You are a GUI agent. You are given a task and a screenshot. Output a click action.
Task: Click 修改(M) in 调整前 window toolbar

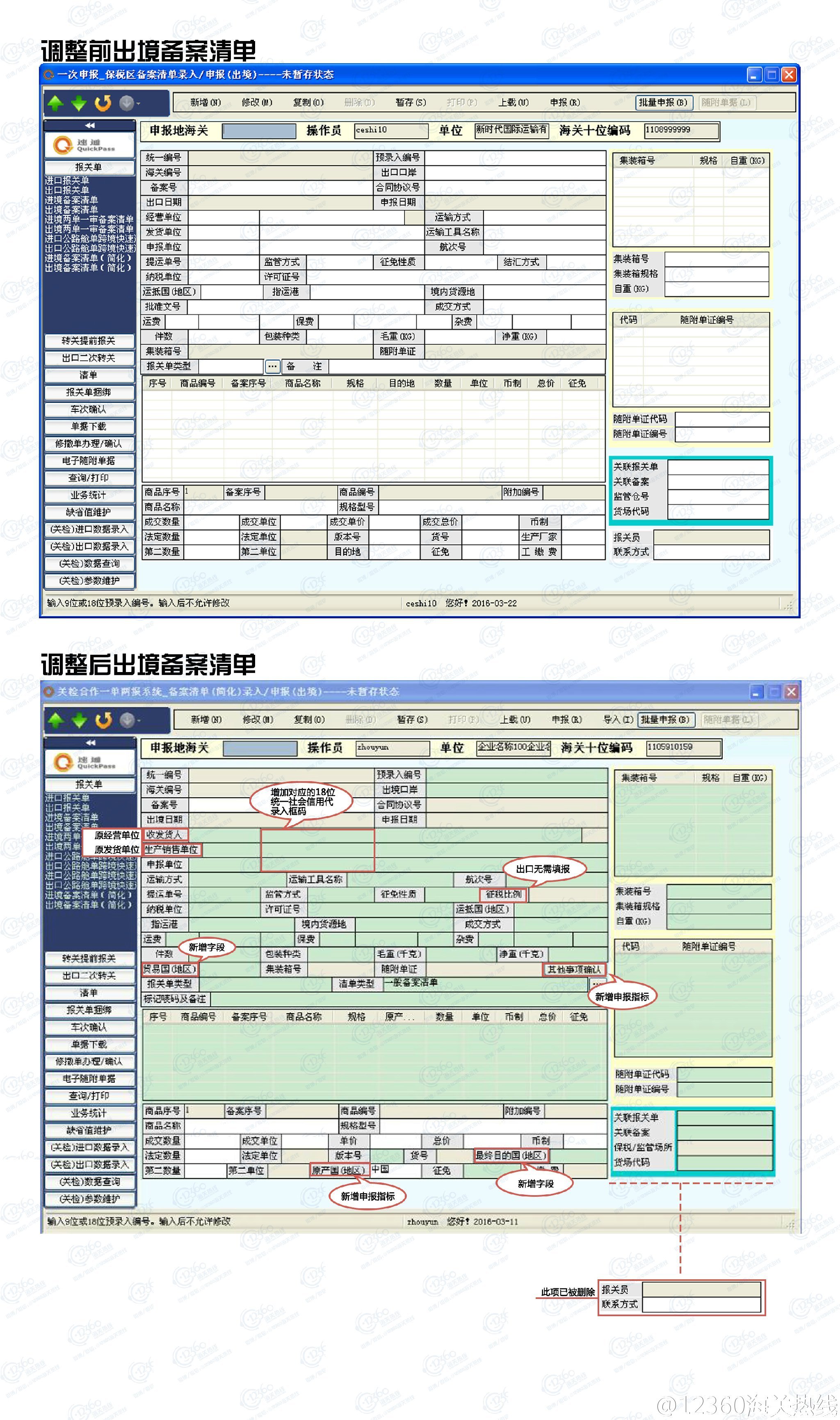point(257,103)
